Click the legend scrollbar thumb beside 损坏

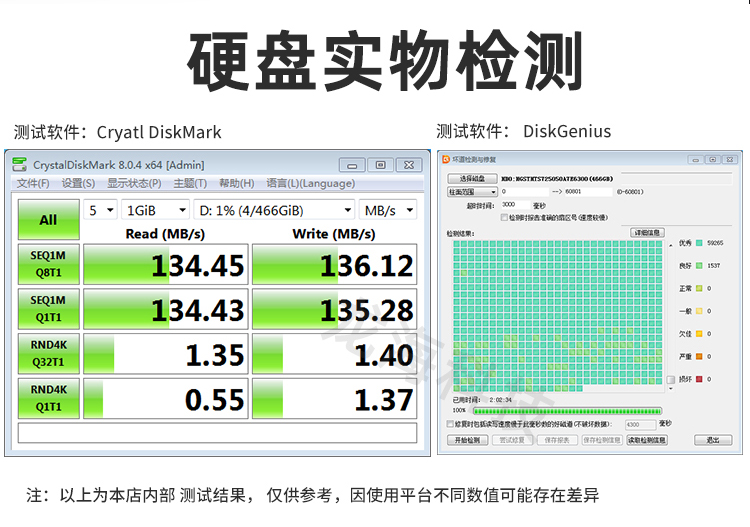[671, 379]
